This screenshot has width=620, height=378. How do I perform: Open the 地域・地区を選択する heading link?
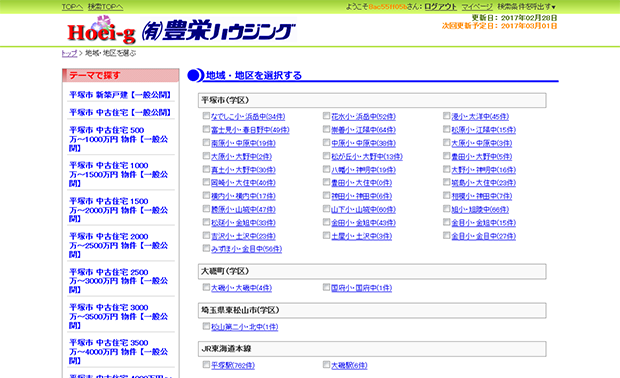click(x=254, y=75)
